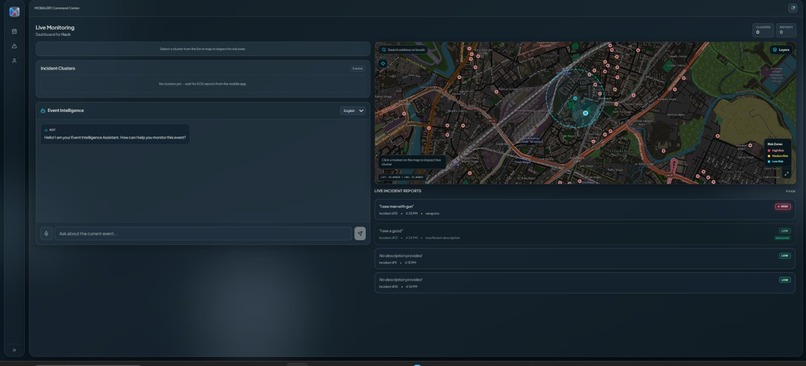The width and height of the screenshot is (806, 366).
Task: Center map with the locate crosshair button
Action: (x=383, y=63)
